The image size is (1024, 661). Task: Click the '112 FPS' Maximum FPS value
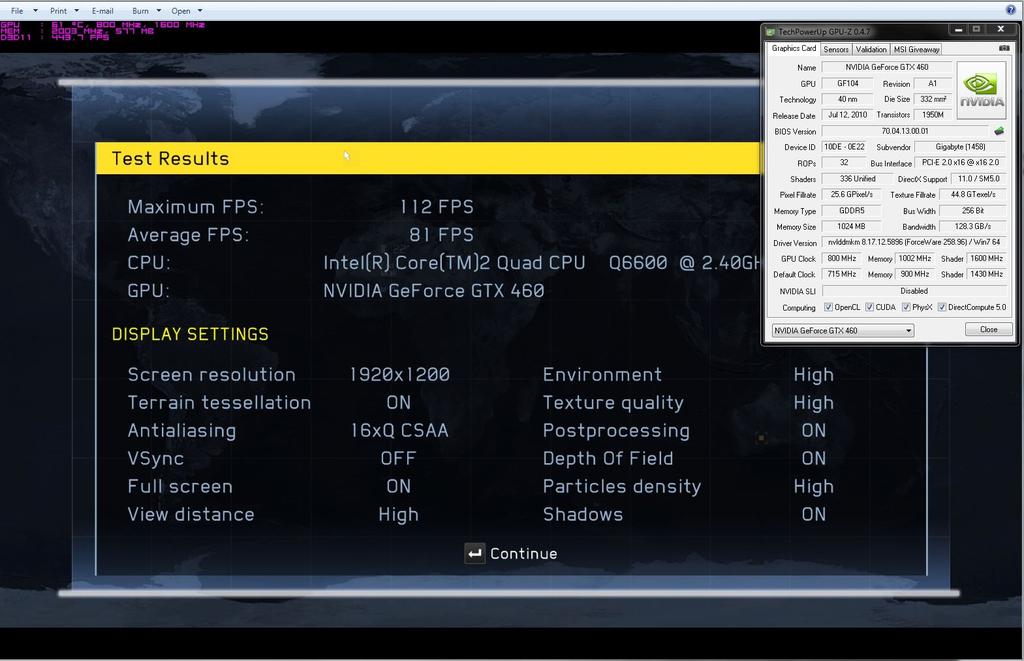(436, 207)
